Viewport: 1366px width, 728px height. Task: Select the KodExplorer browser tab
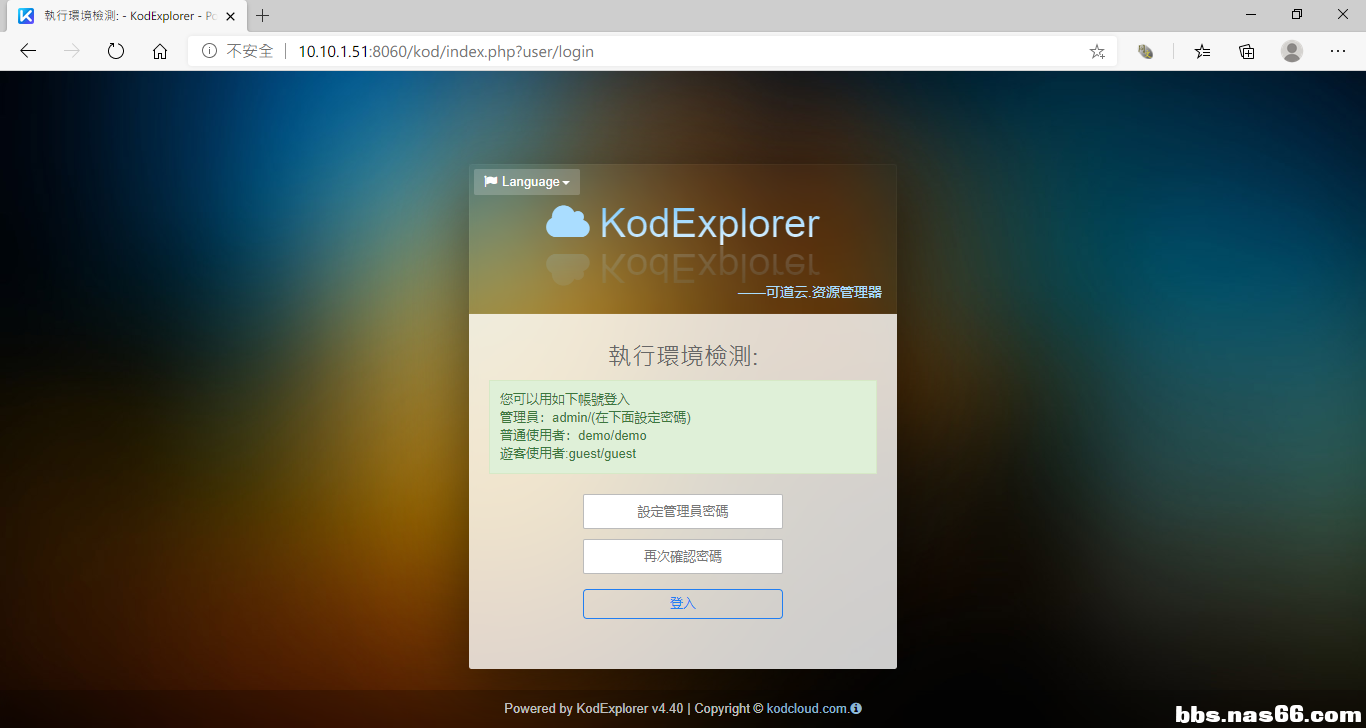point(125,16)
